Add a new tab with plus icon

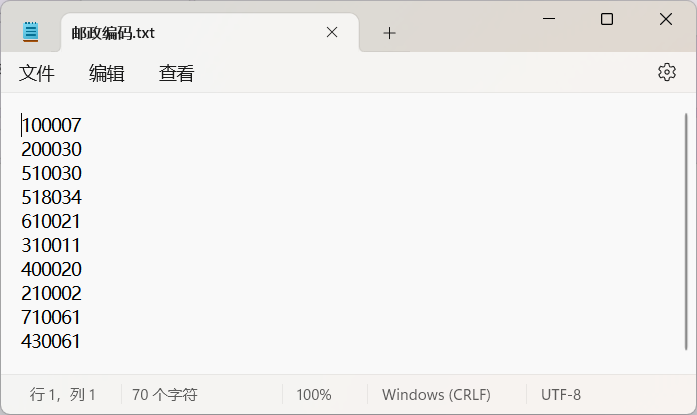389,33
